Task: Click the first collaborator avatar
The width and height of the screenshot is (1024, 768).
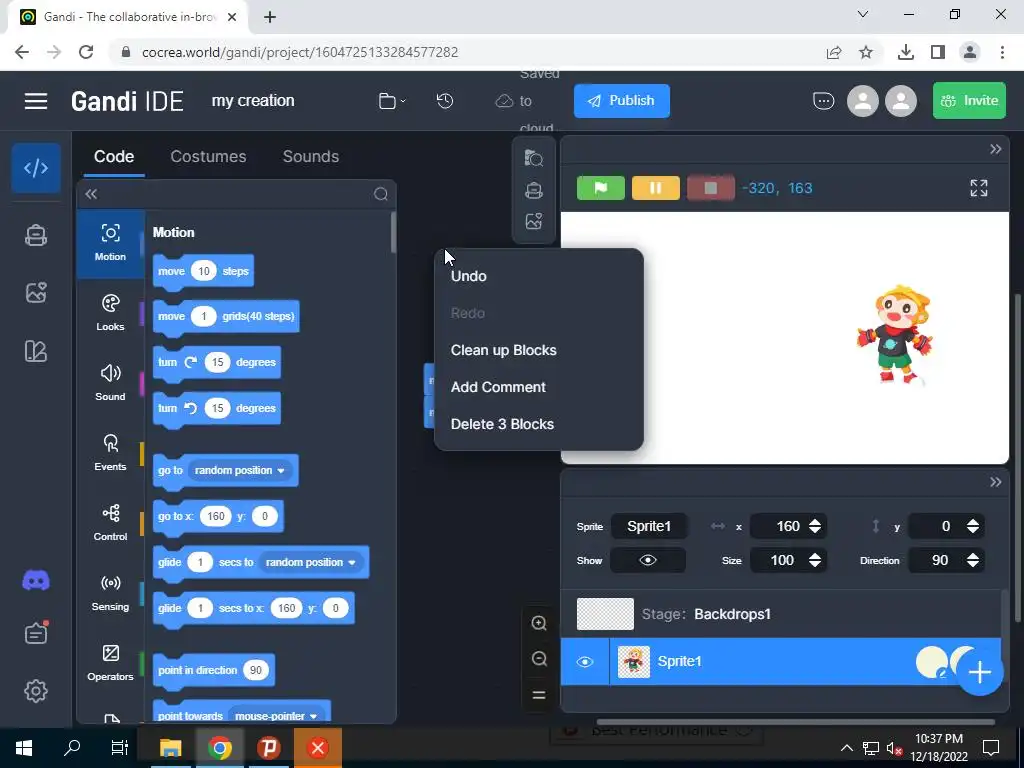Action: coord(863,101)
